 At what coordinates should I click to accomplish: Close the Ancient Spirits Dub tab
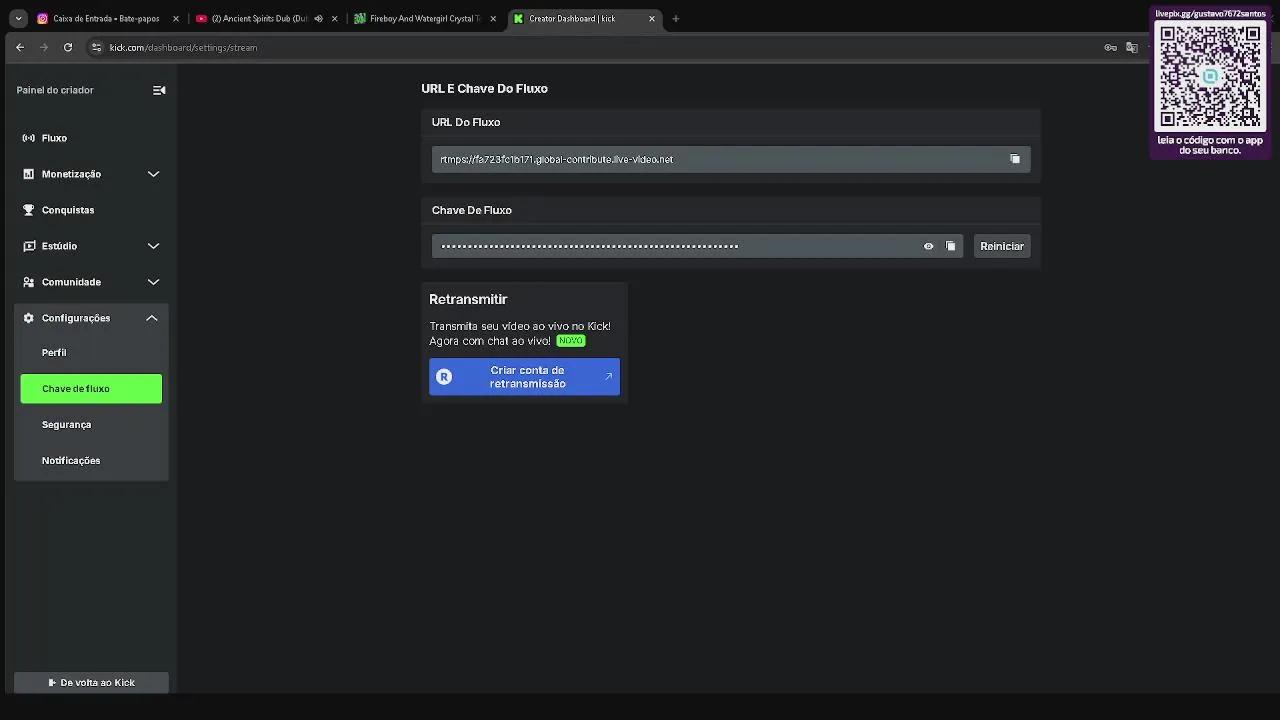click(335, 18)
